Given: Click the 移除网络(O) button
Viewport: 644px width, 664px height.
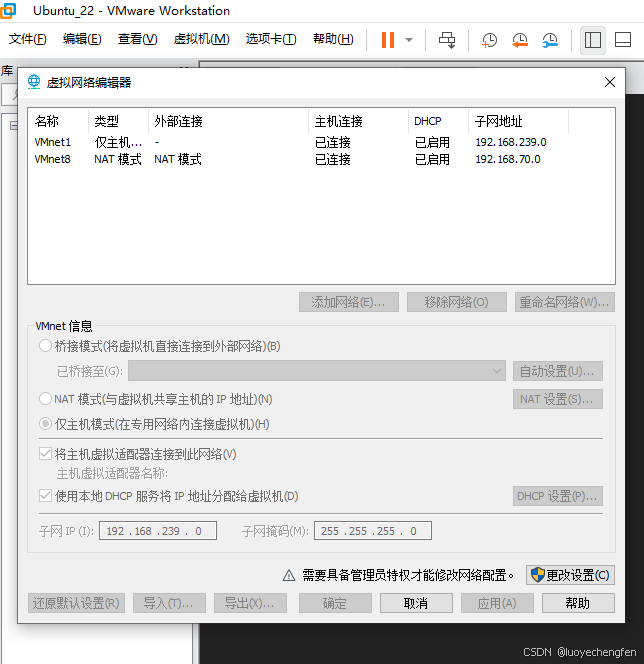Looking at the screenshot, I should tap(456, 302).
